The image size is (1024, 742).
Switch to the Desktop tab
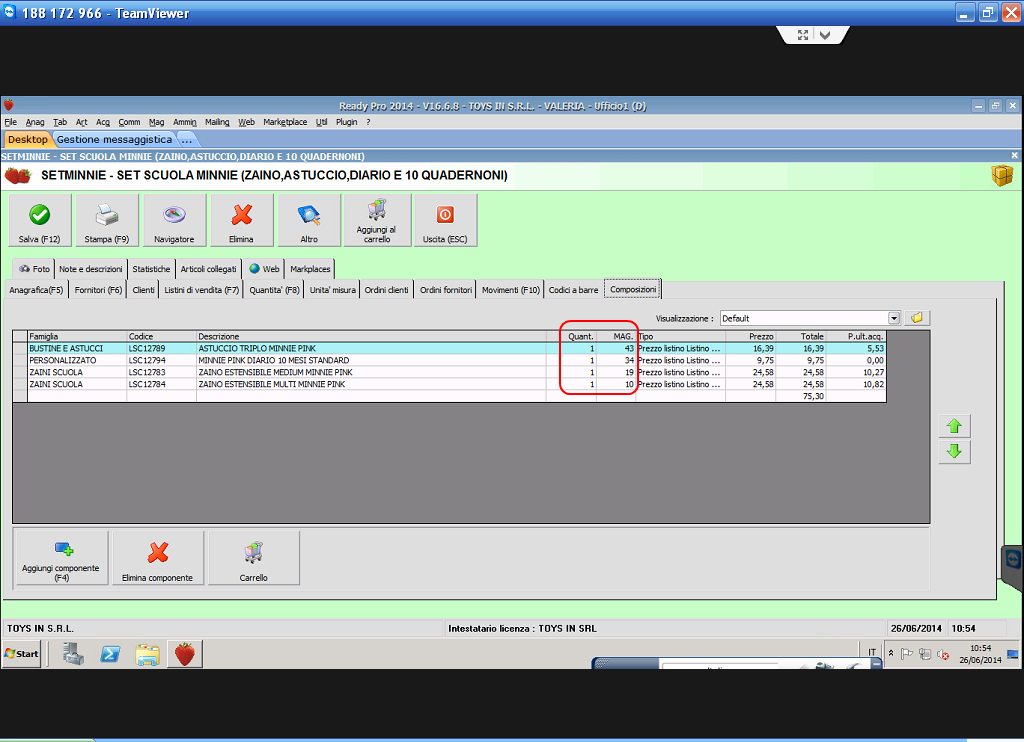pos(27,139)
